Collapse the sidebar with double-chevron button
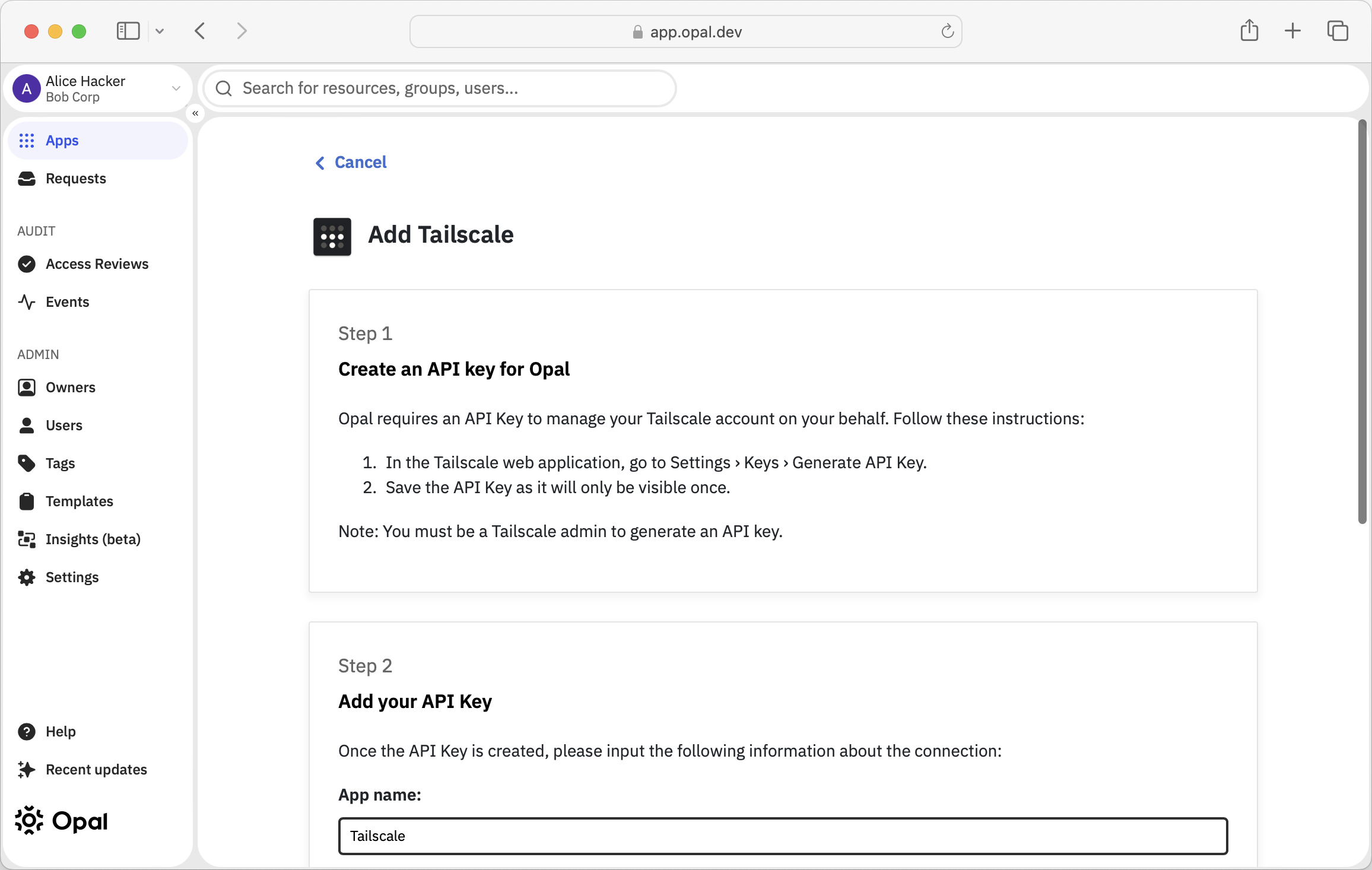 [x=195, y=113]
